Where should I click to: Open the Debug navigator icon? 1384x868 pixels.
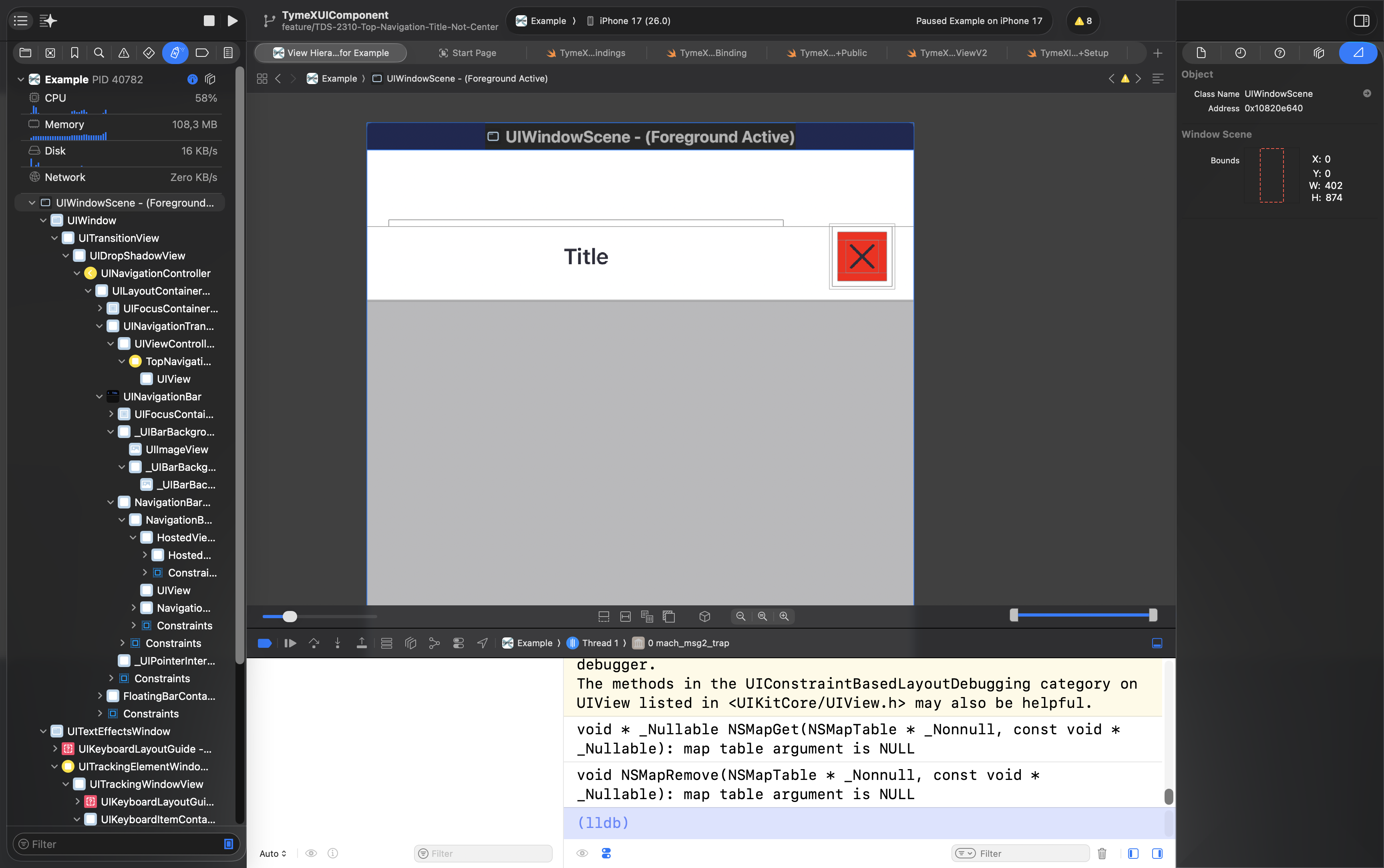[x=175, y=53]
